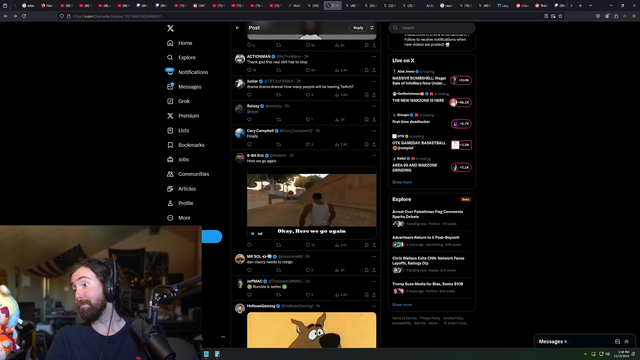Open Communities in the sidebar
The height and width of the screenshot is (360, 640).
tap(188, 174)
